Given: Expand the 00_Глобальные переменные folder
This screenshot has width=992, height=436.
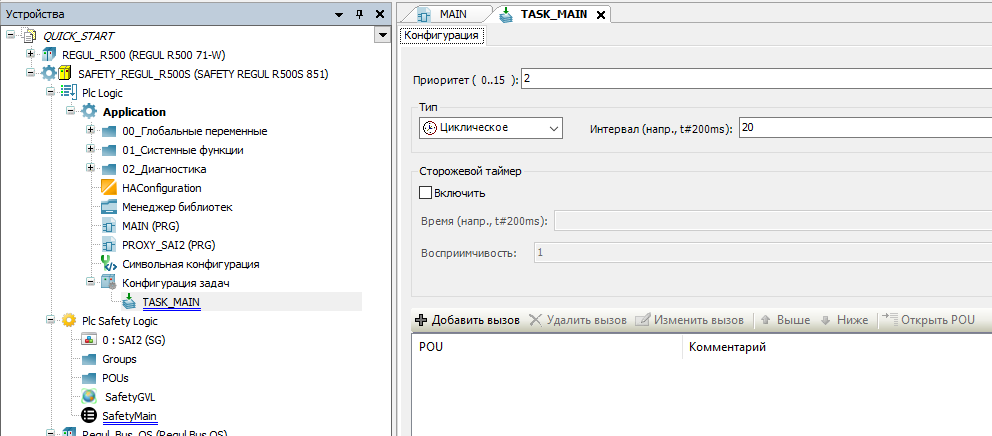Looking at the screenshot, I should (x=90, y=131).
